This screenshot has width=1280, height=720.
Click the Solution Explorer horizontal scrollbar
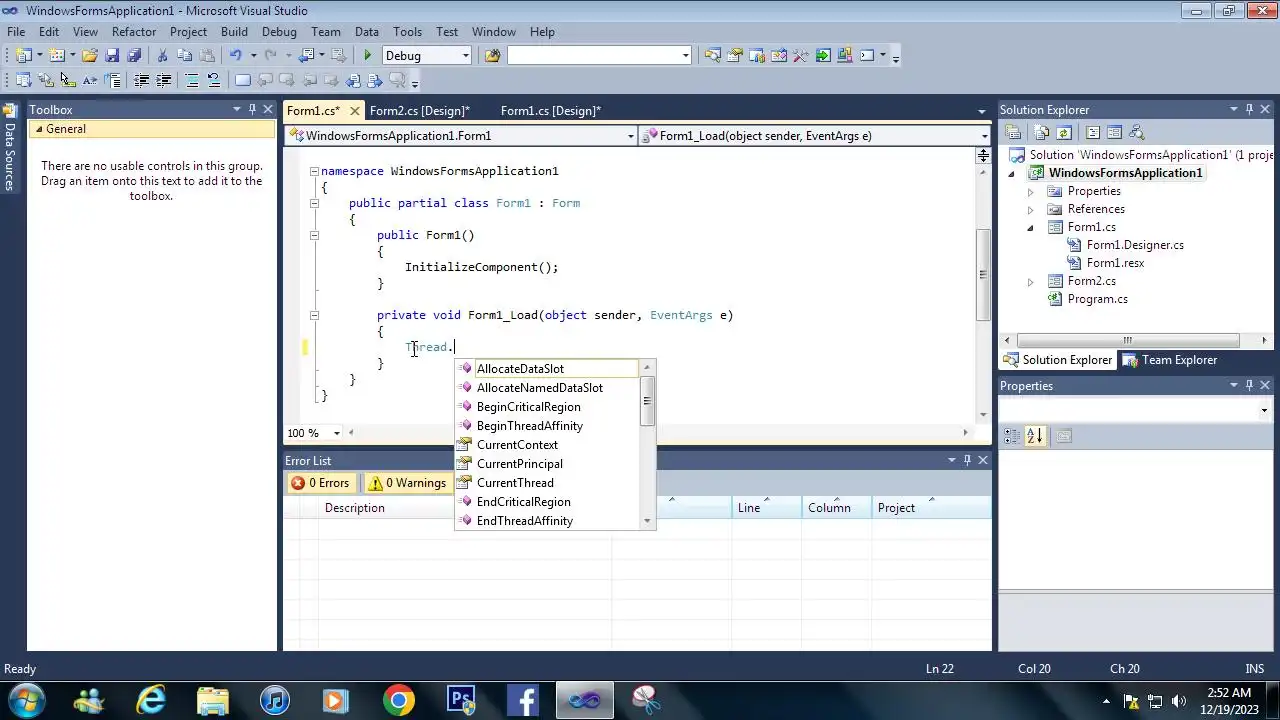pos(1125,340)
